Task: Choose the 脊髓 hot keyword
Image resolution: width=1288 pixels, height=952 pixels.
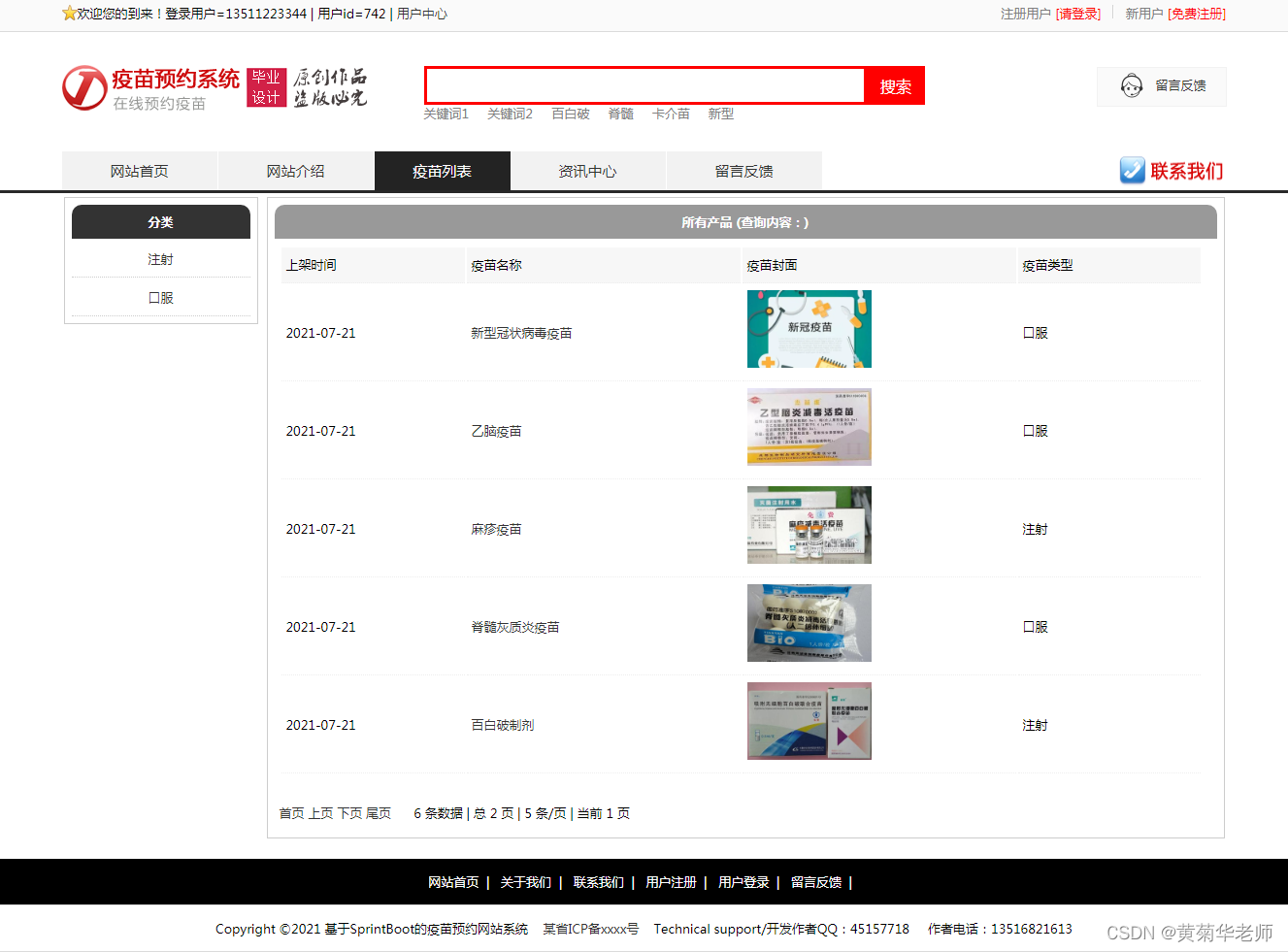Action: (621, 114)
